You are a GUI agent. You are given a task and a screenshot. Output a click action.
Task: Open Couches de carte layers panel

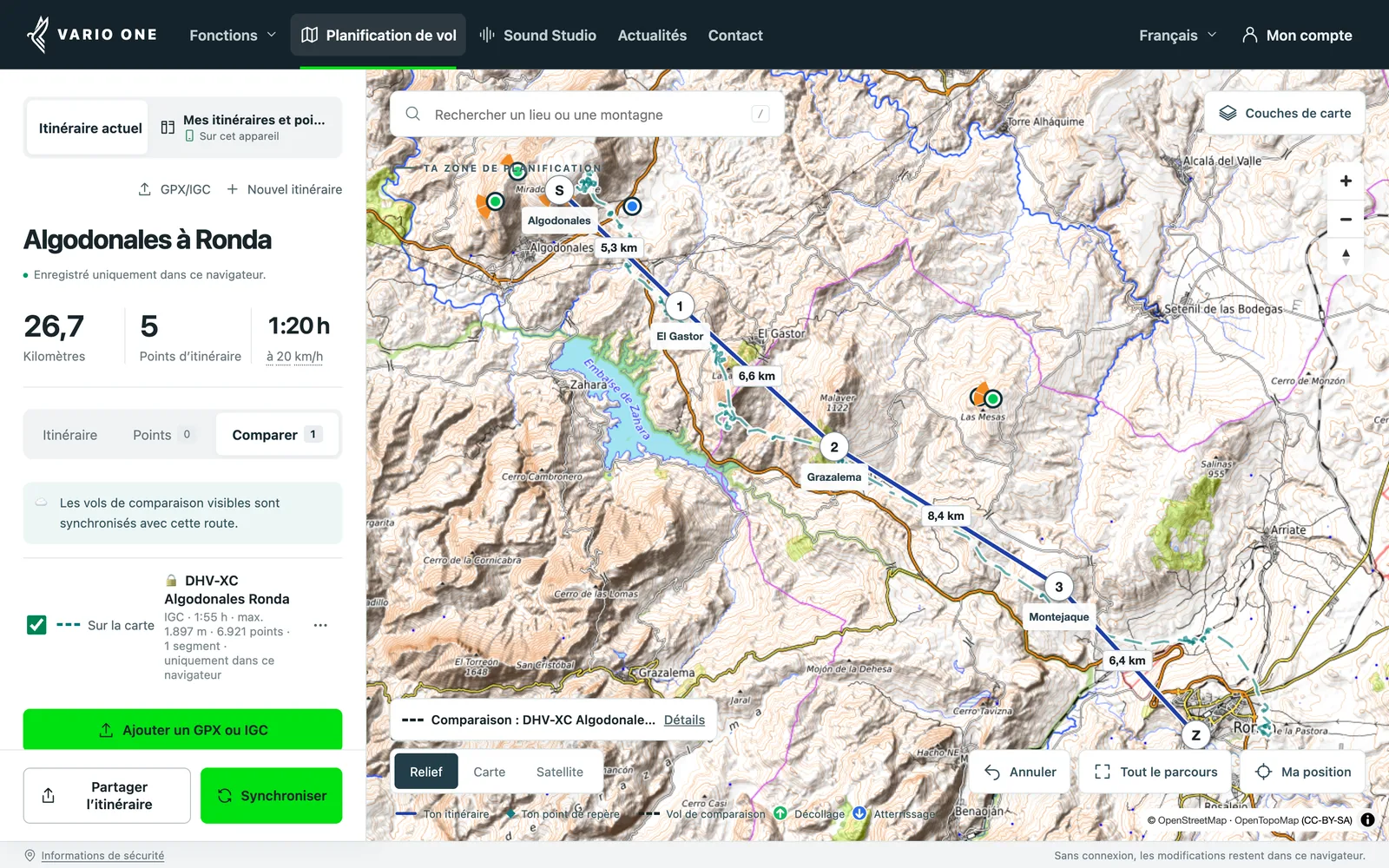pos(1285,113)
